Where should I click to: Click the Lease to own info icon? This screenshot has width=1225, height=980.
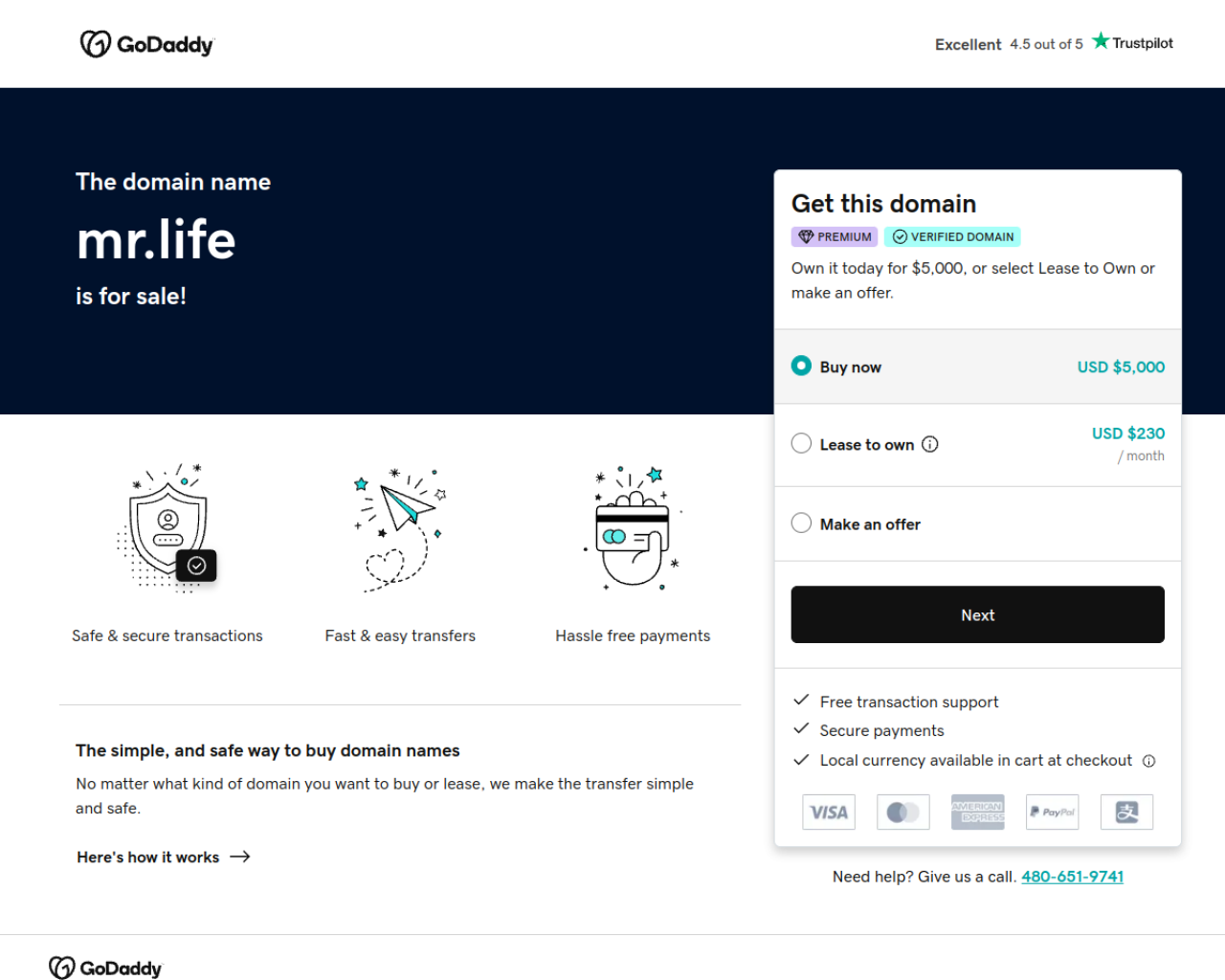pyautogui.click(x=930, y=444)
